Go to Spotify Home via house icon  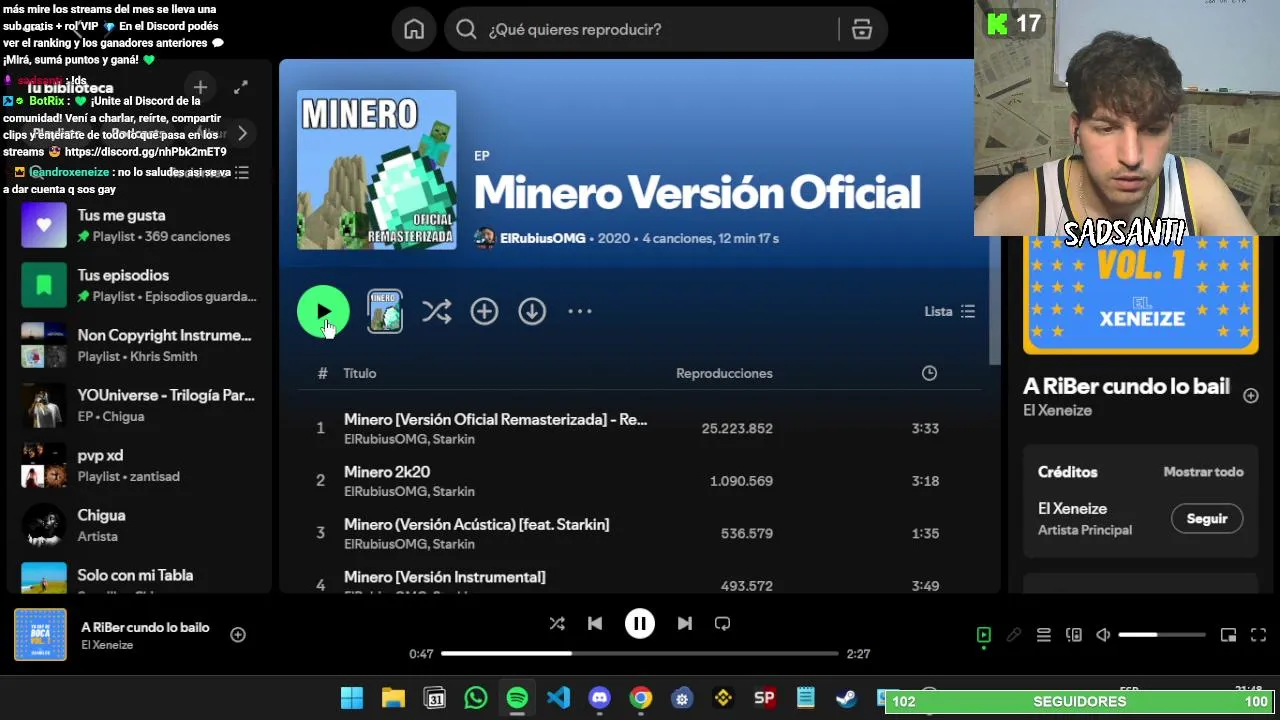pyautogui.click(x=414, y=30)
